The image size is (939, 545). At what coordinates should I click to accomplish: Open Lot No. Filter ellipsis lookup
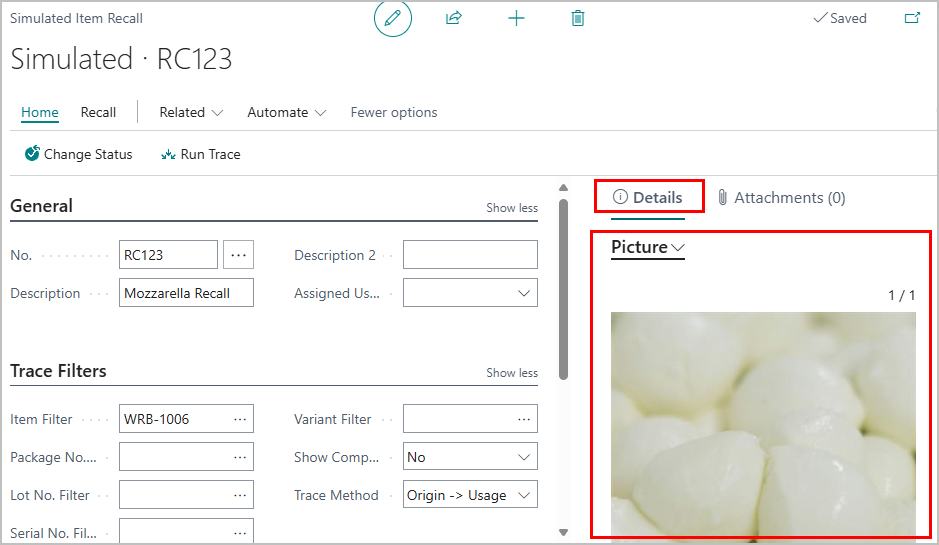[240, 495]
